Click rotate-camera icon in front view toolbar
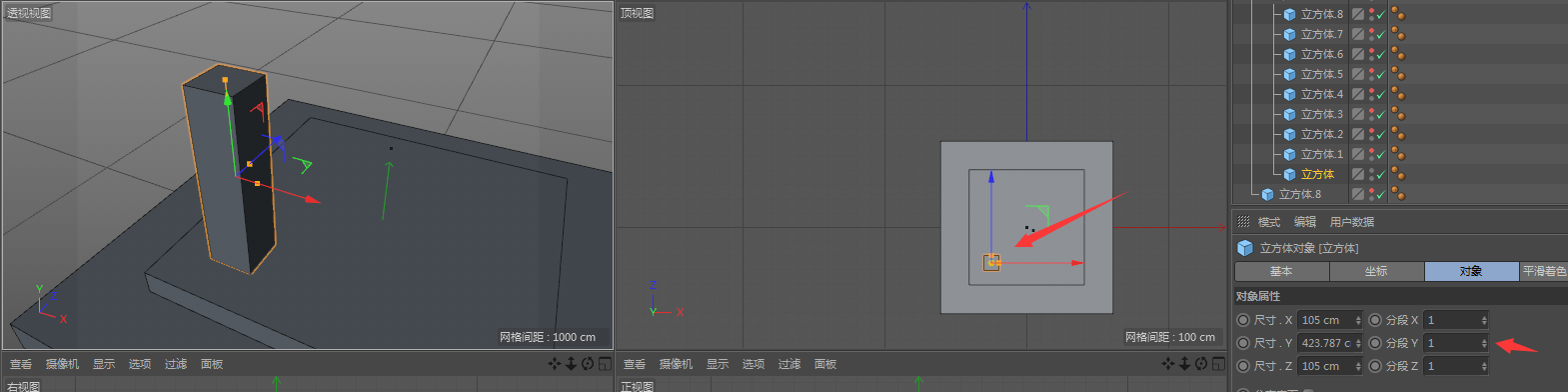1568x392 pixels. click(1201, 364)
